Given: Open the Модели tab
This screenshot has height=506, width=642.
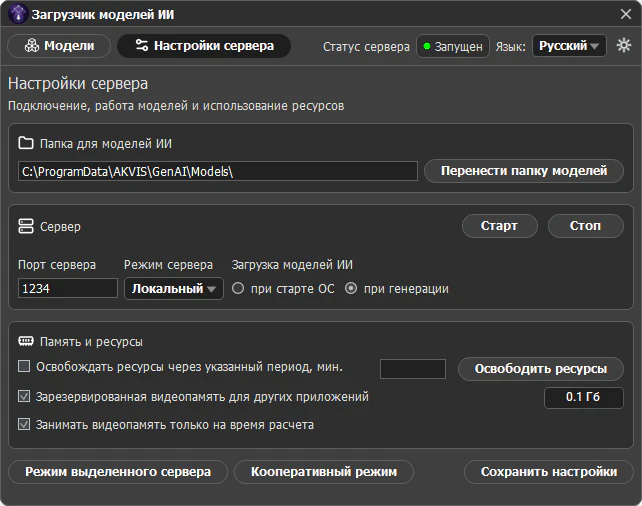Looking at the screenshot, I should pos(59,45).
